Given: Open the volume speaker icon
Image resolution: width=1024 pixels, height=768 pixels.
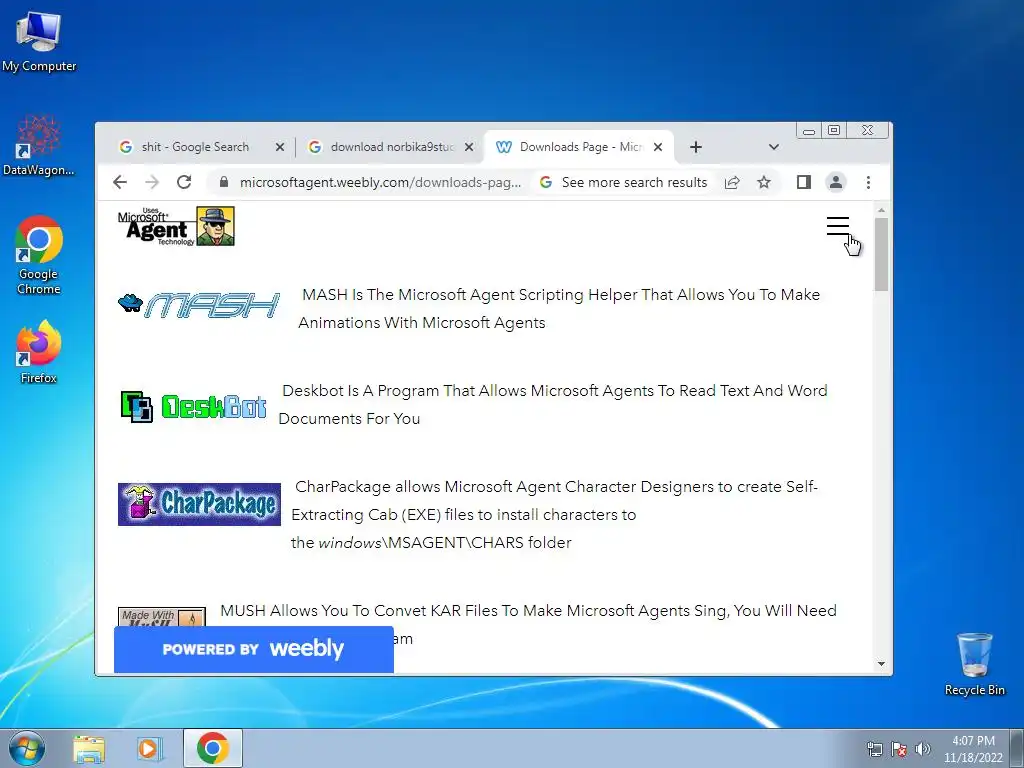Looking at the screenshot, I should 922,748.
